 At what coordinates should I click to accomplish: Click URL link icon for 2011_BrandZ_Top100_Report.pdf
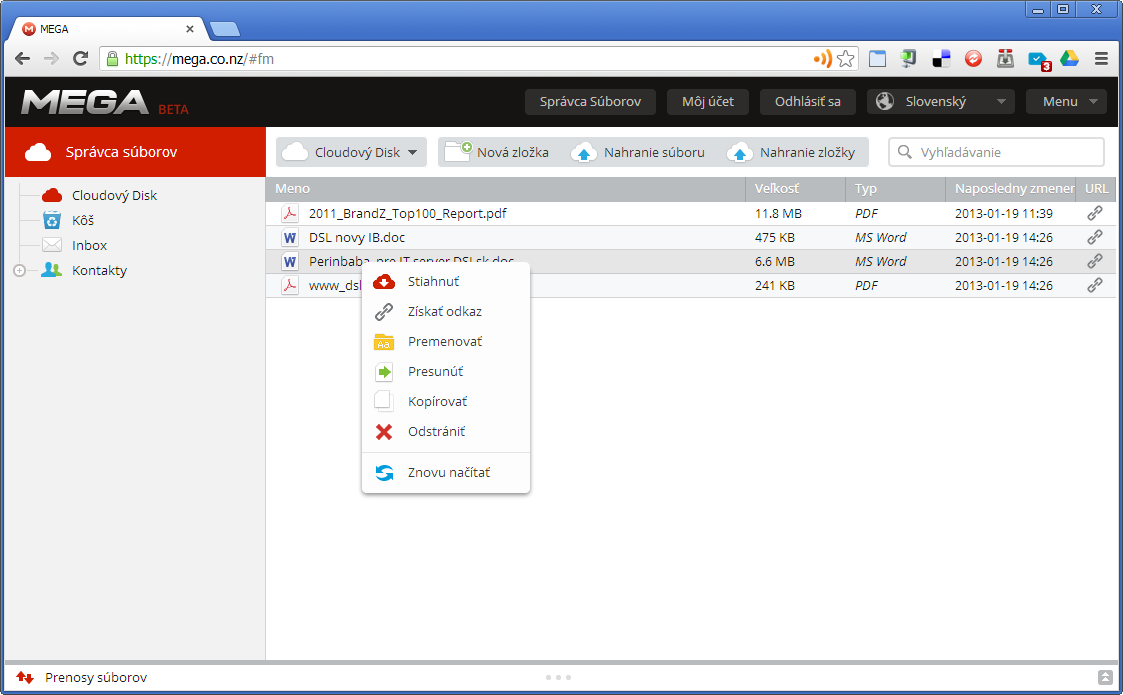click(1094, 214)
